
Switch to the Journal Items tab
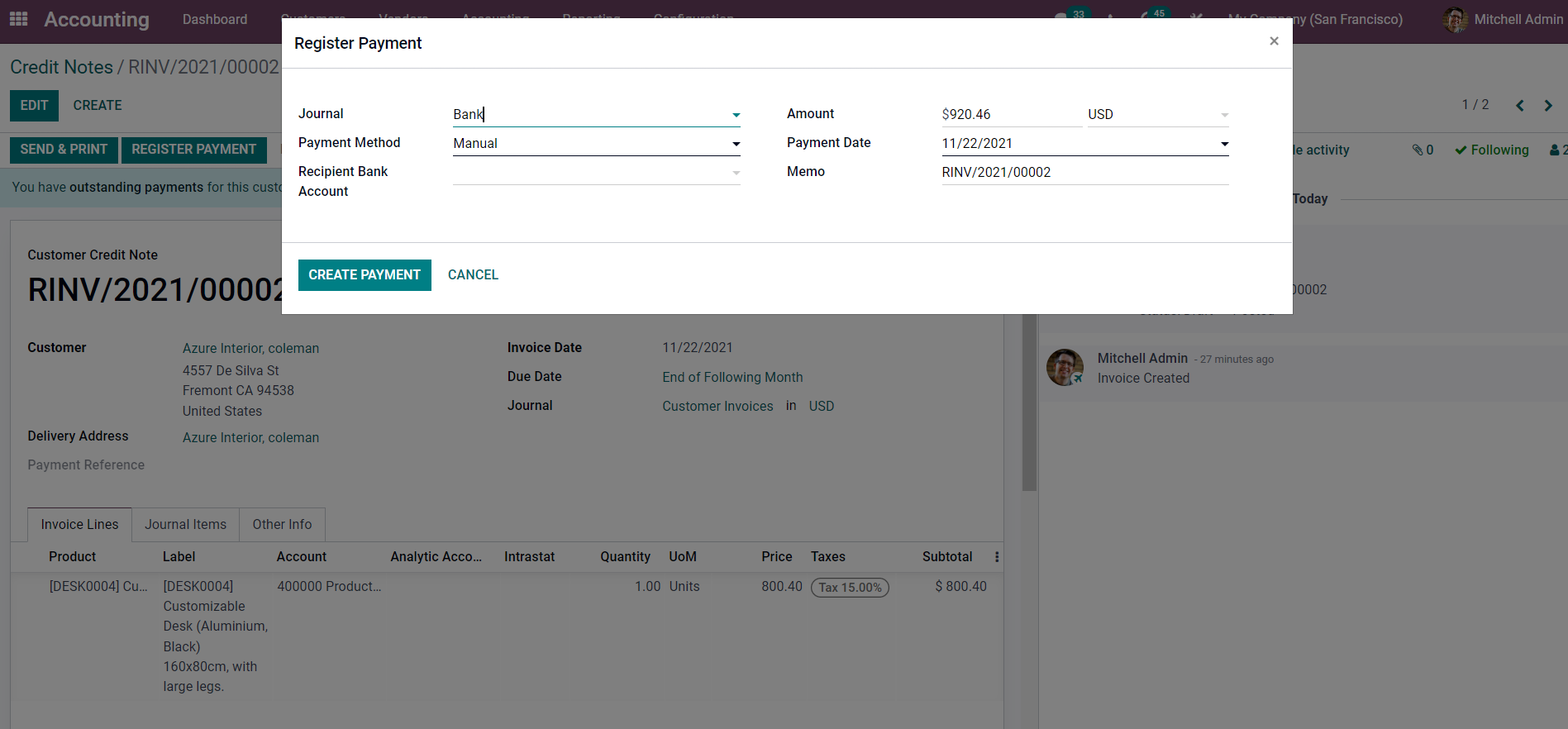coord(185,525)
